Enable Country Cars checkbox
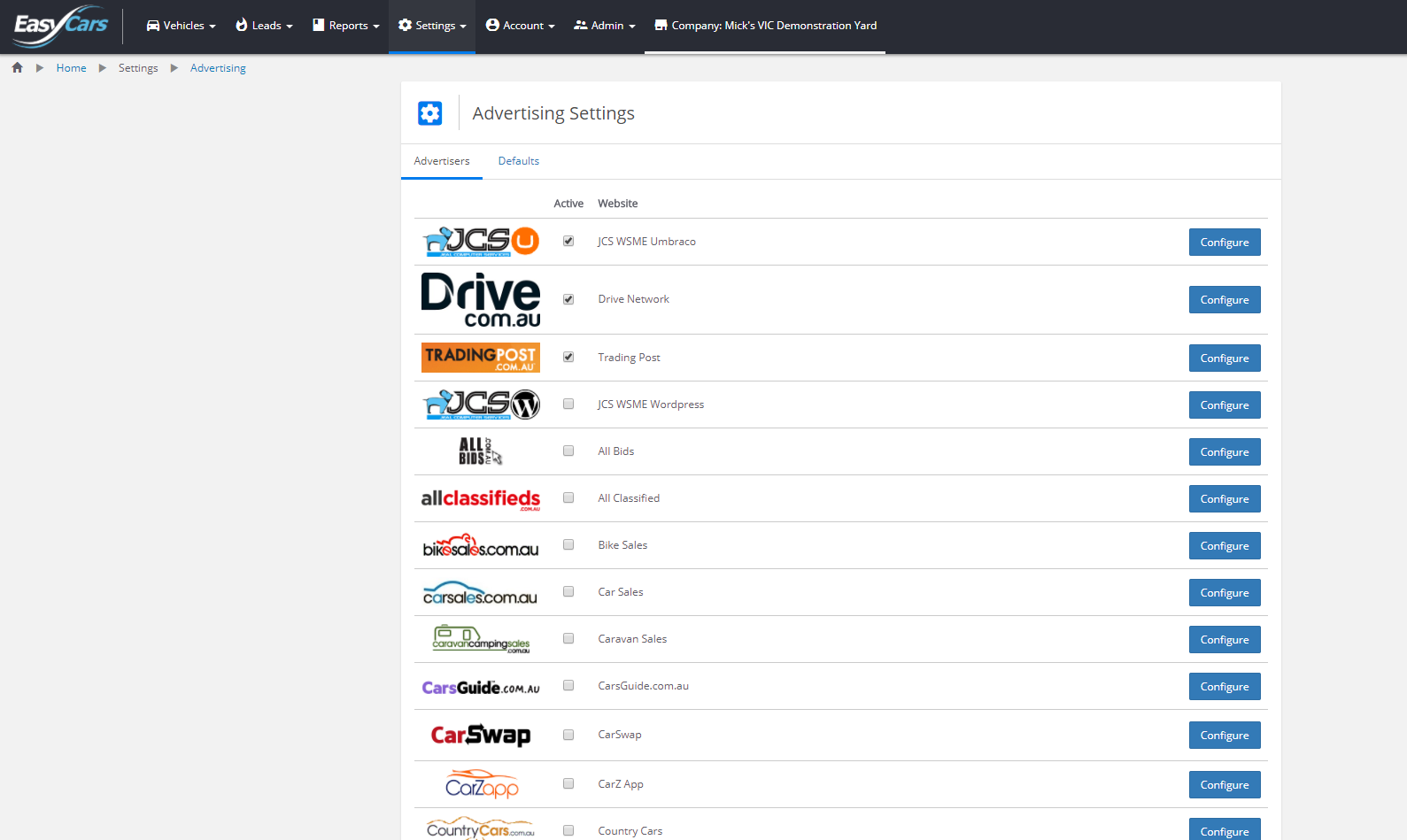 pyautogui.click(x=568, y=830)
